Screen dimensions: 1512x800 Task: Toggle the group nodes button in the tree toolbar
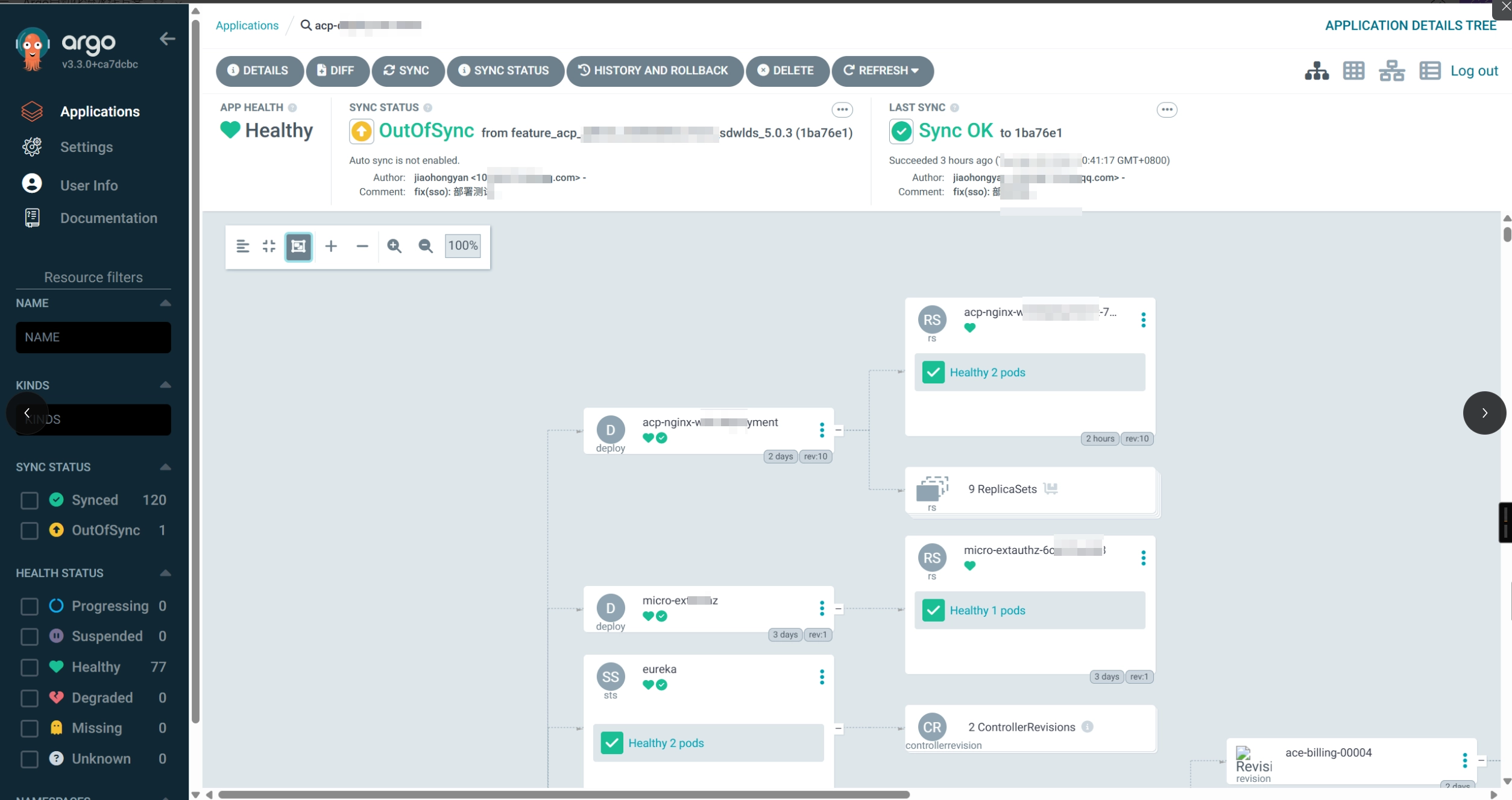(x=298, y=246)
